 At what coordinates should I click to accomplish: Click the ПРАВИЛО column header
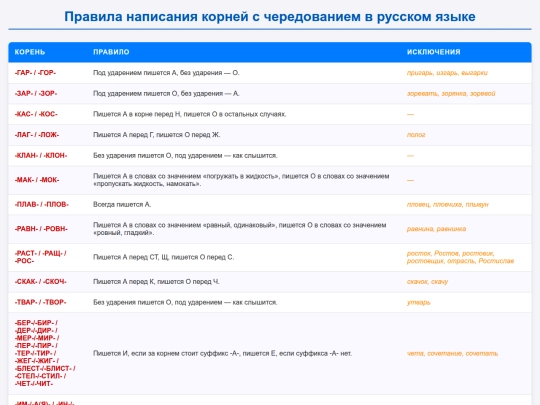point(111,52)
